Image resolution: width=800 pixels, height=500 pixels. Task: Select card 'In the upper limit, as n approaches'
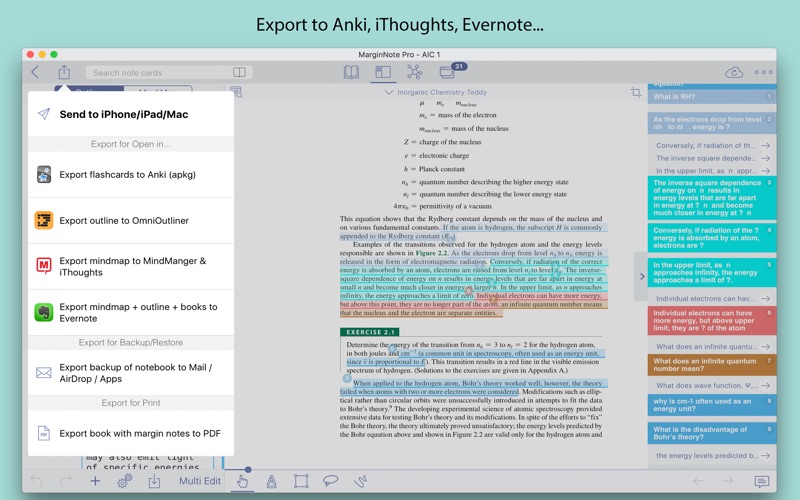(712, 272)
